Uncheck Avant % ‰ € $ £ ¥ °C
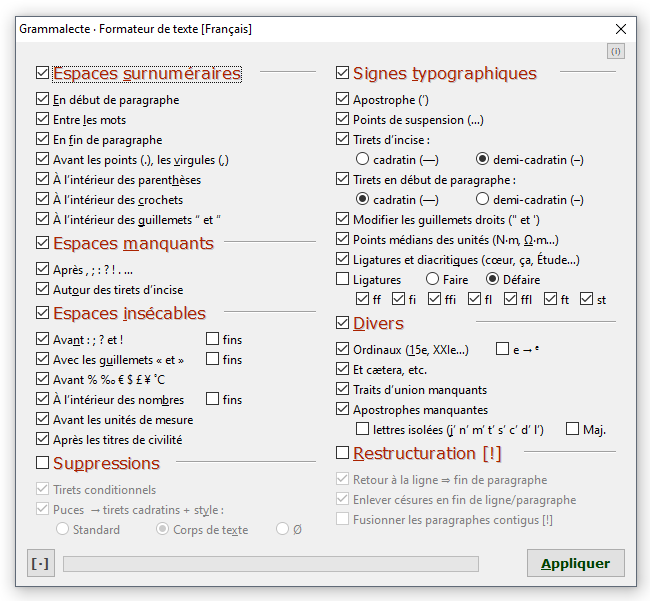Image resolution: width=650 pixels, height=601 pixels. 42,378
